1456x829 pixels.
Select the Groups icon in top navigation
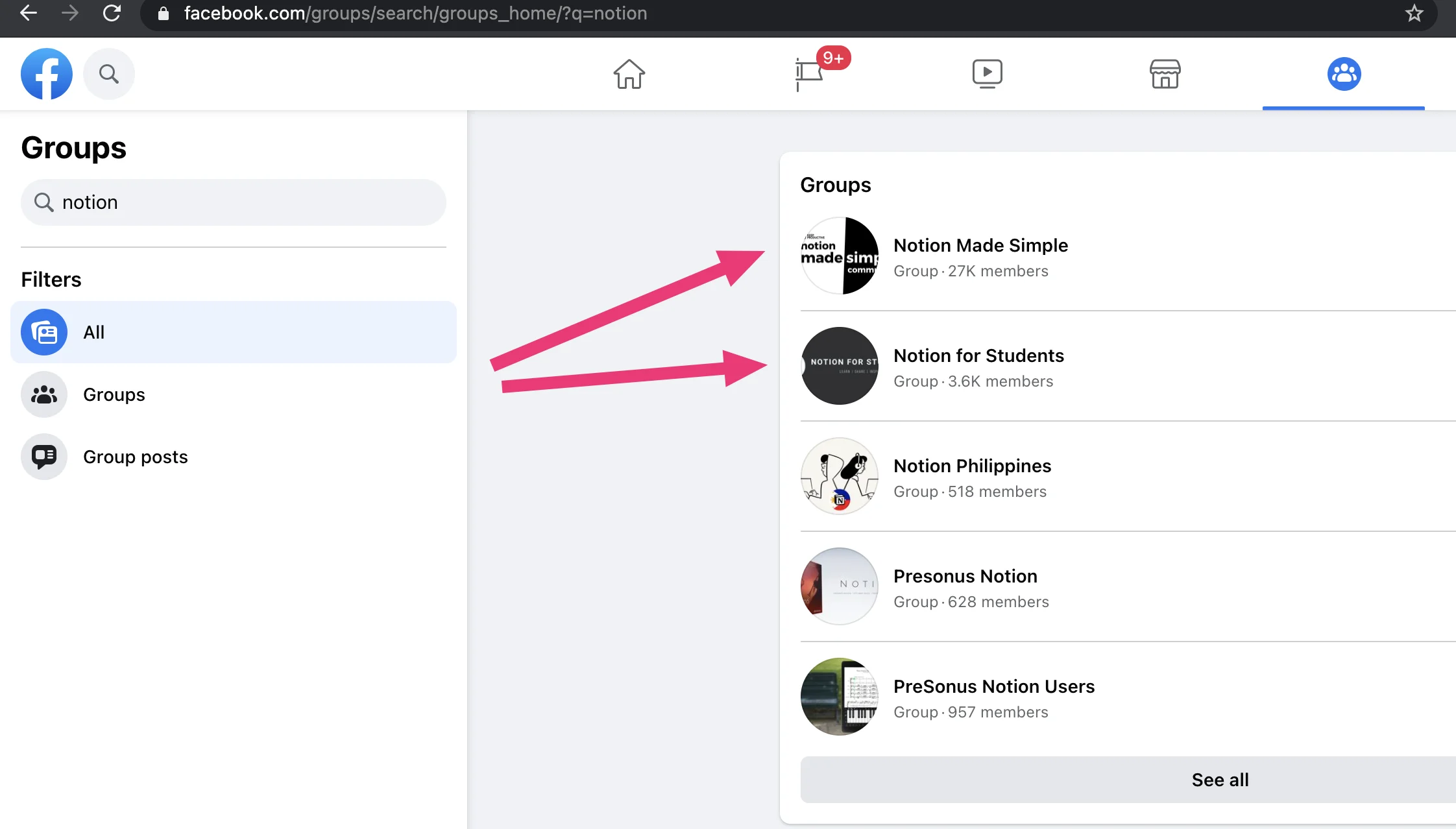coord(1344,74)
